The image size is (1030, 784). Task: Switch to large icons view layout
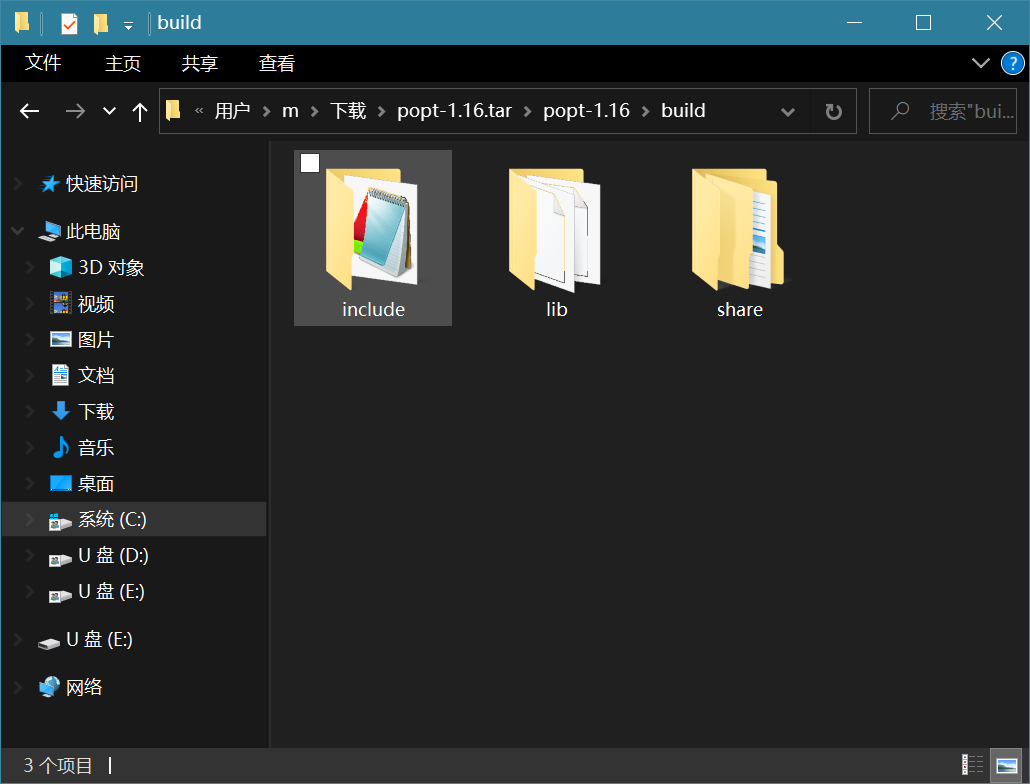point(1005,765)
